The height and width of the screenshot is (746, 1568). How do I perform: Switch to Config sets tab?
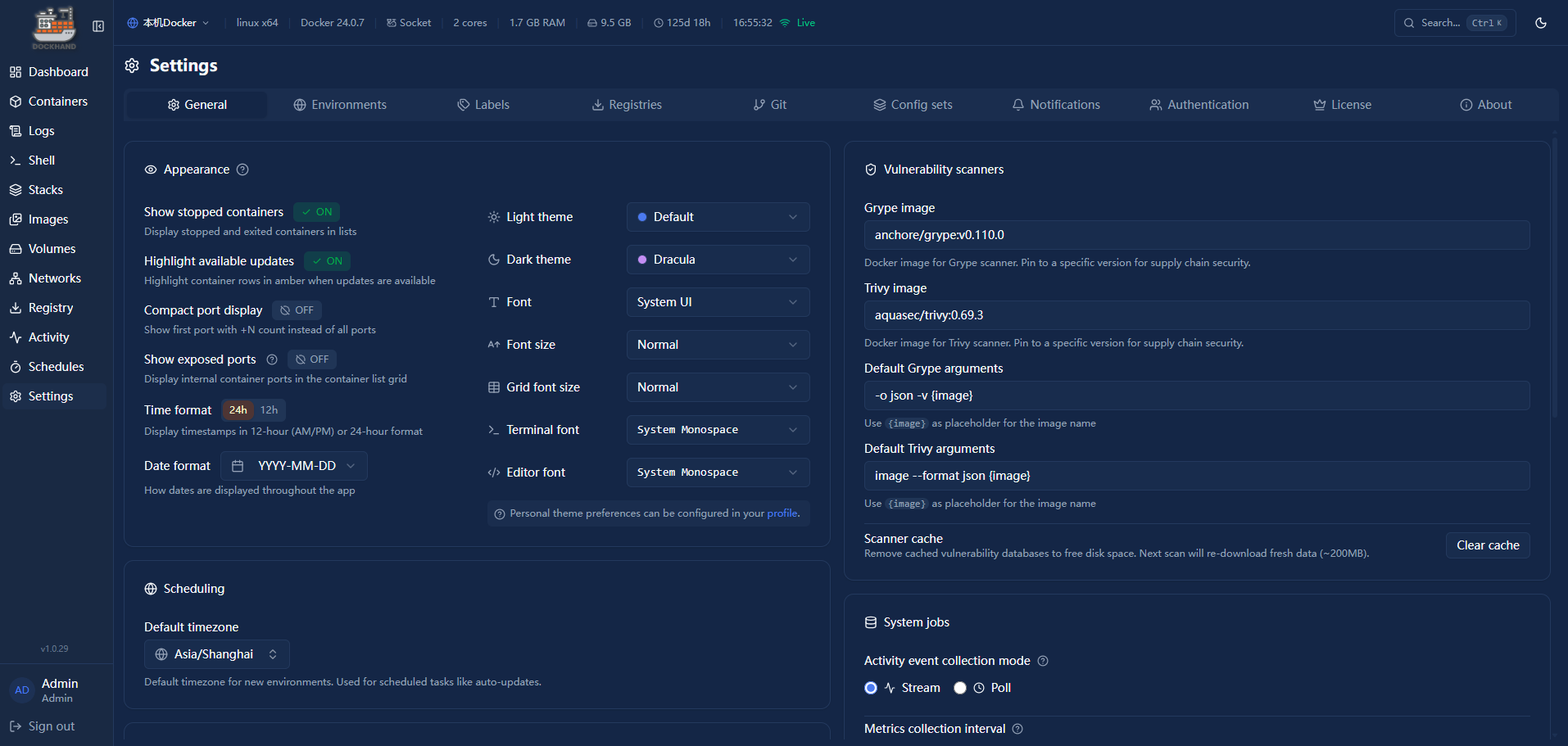coord(913,105)
